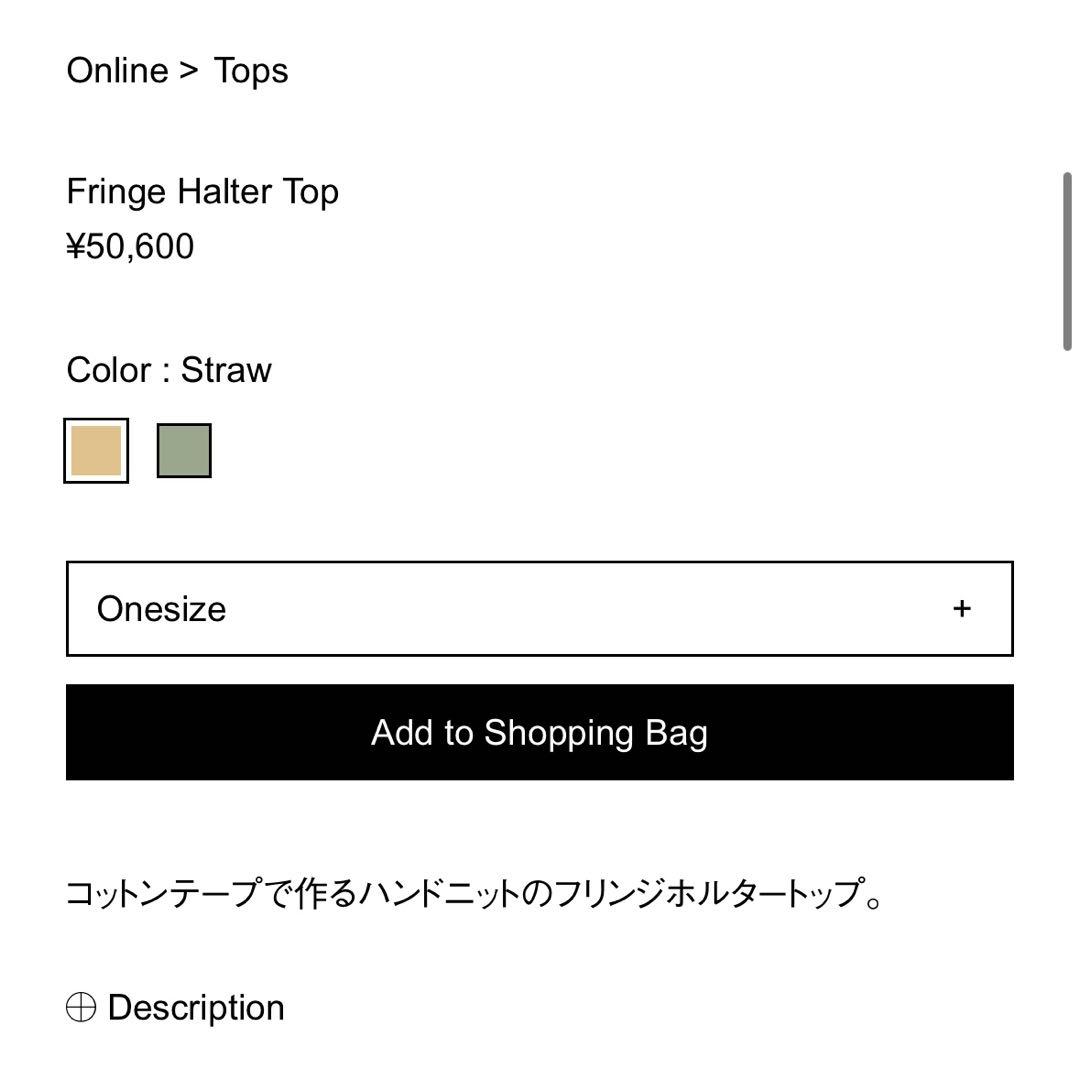1080x1080 pixels.
Task: Click the circled plus icon beside Description
Action: tap(80, 1007)
